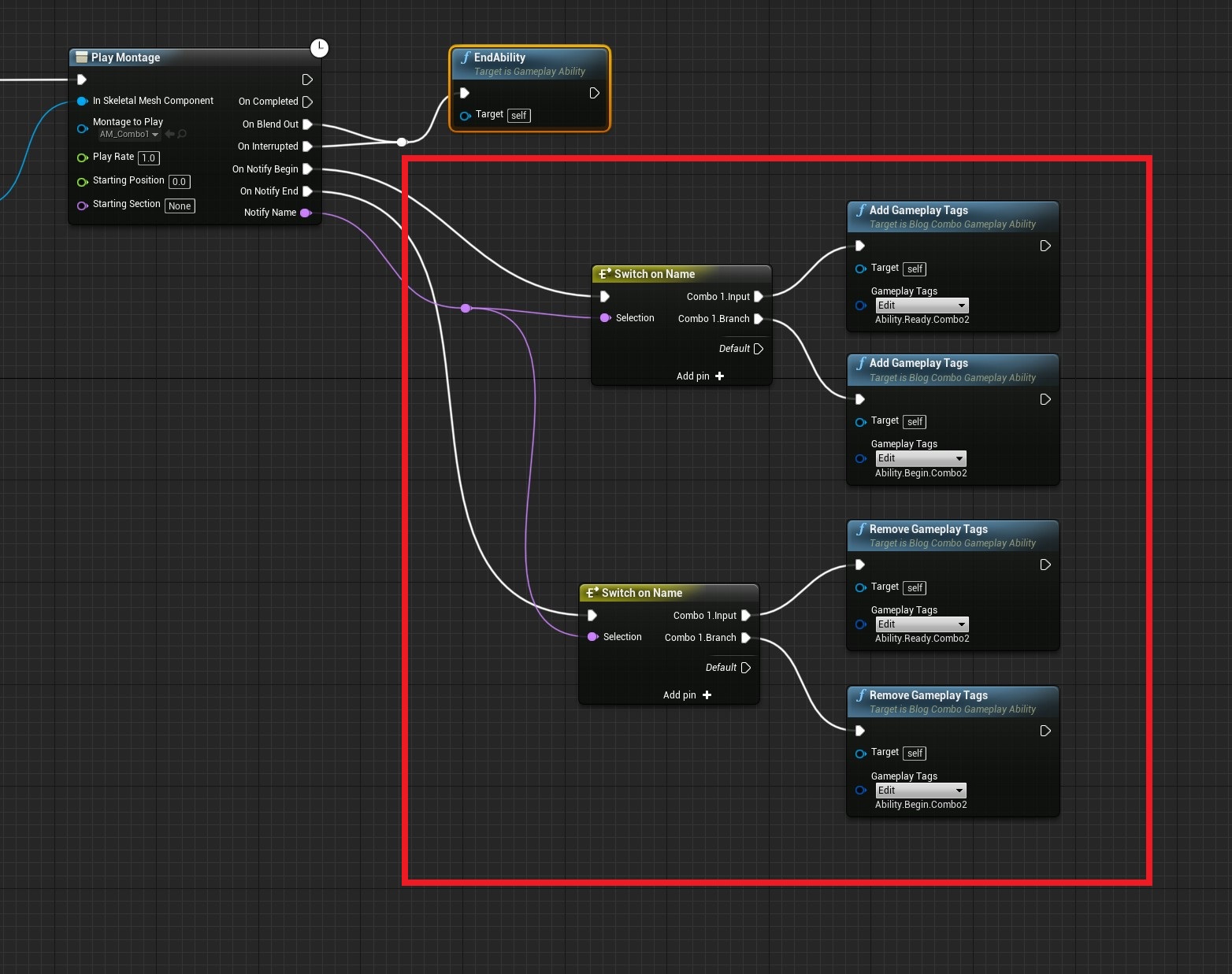1232x974 pixels.
Task: Click the On Interrupted execution pin
Action: (307, 146)
